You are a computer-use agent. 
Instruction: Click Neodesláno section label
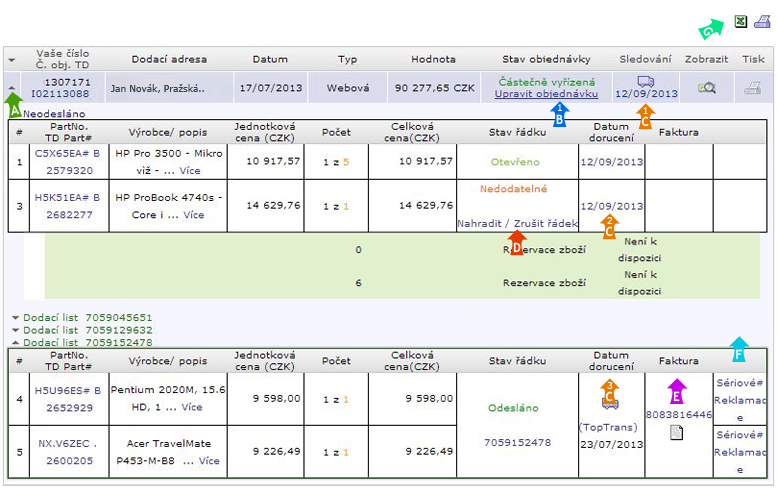(54, 114)
